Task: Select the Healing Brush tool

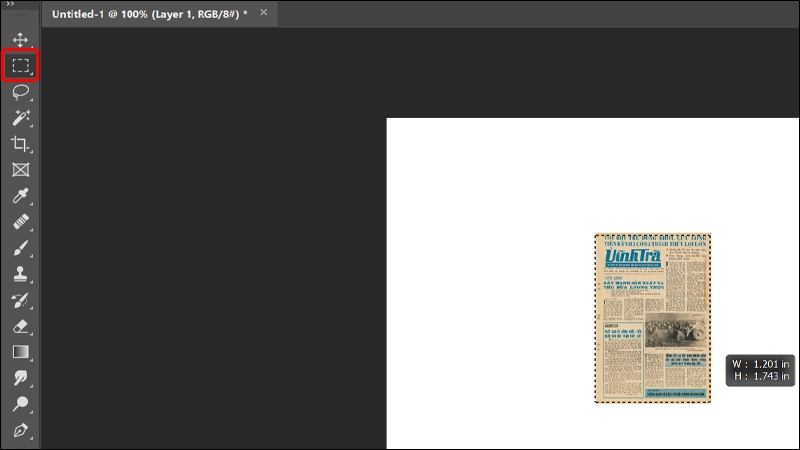Action: [20, 222]
